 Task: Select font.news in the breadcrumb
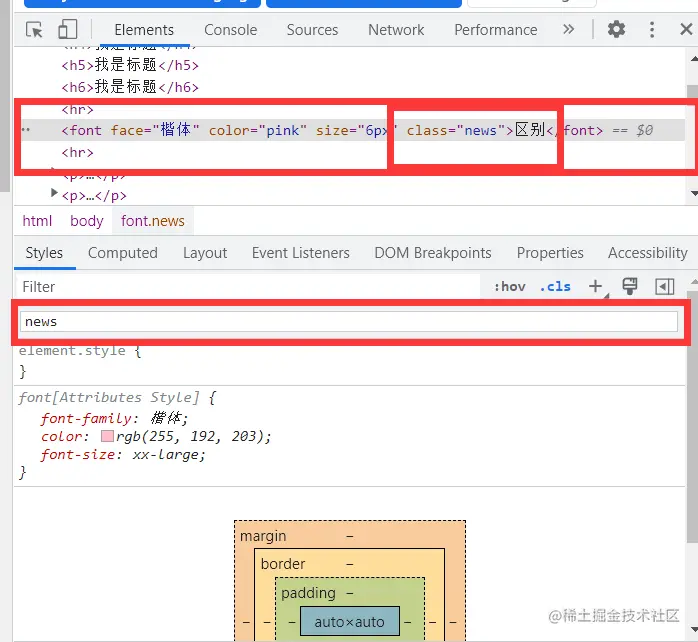[153, 221]
